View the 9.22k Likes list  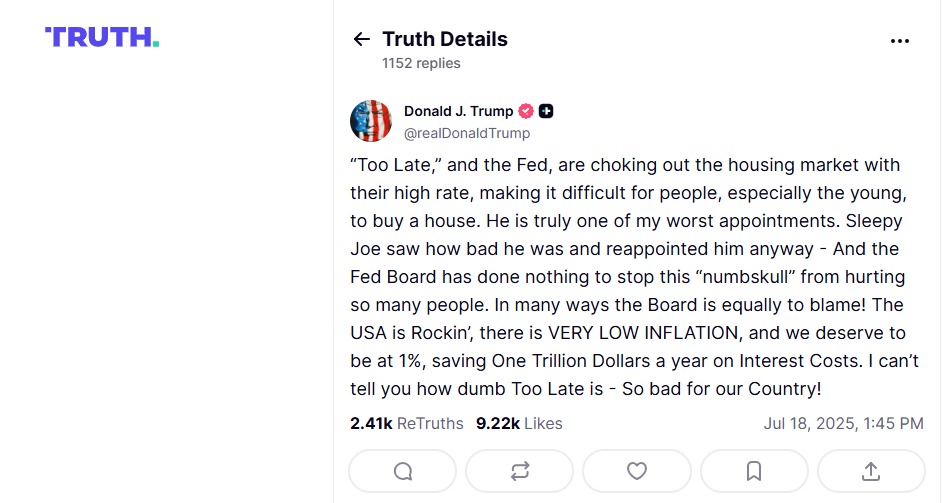pyautogui.click(x=519, y=424)
